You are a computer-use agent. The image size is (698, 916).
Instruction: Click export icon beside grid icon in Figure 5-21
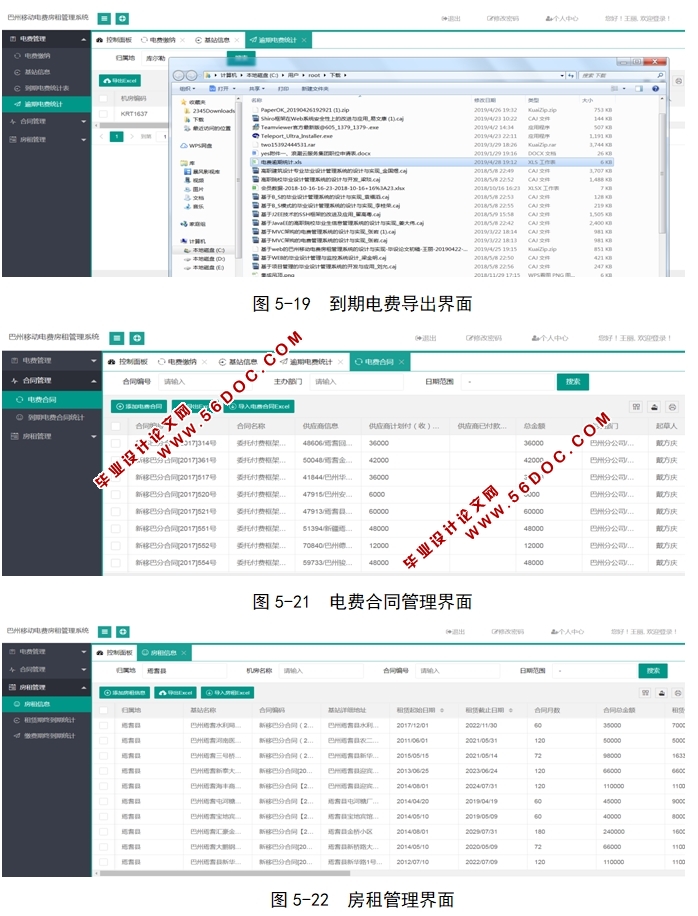coord(654,407)
